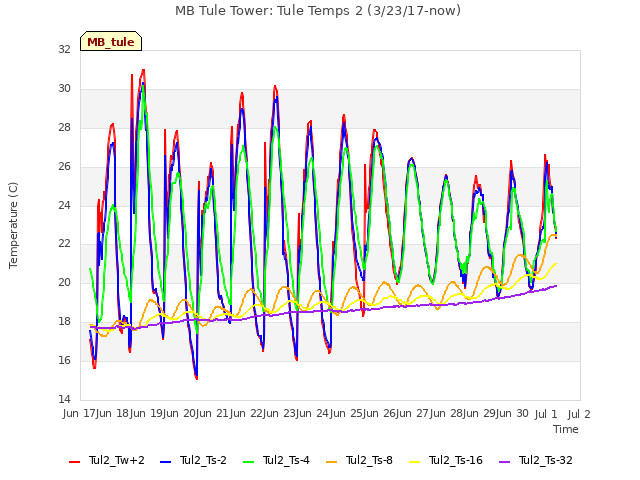Screen dimensions: 640x480
Task: Click the Jun 25 x-axis tick label
Action: [346, 413]
